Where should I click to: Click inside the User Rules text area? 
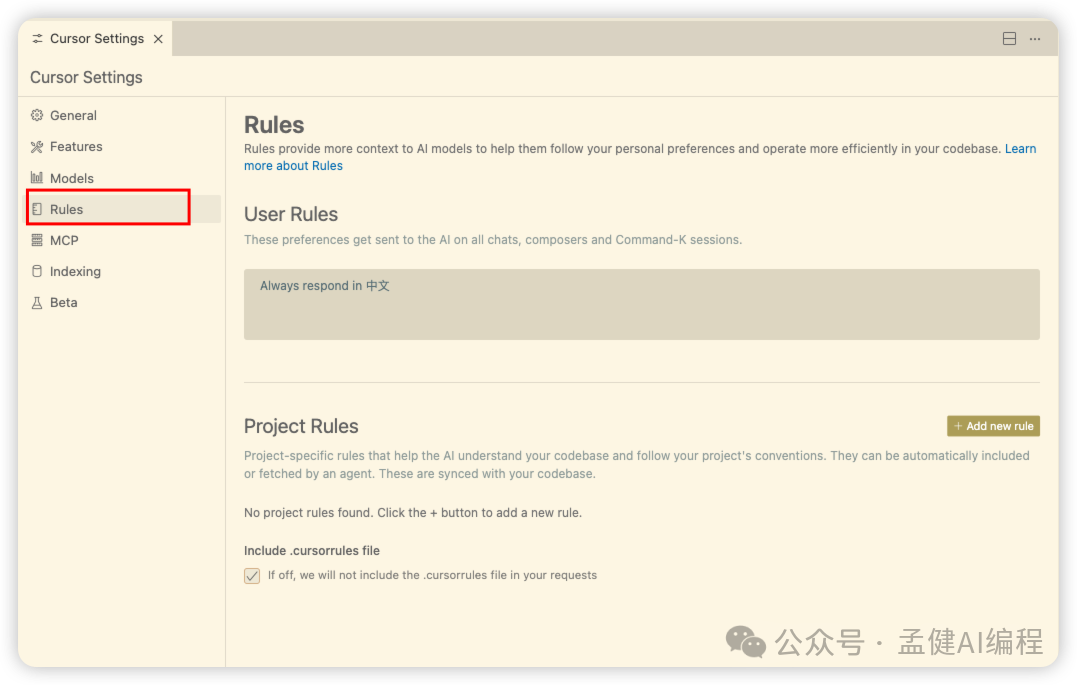(x=642, y=304)
